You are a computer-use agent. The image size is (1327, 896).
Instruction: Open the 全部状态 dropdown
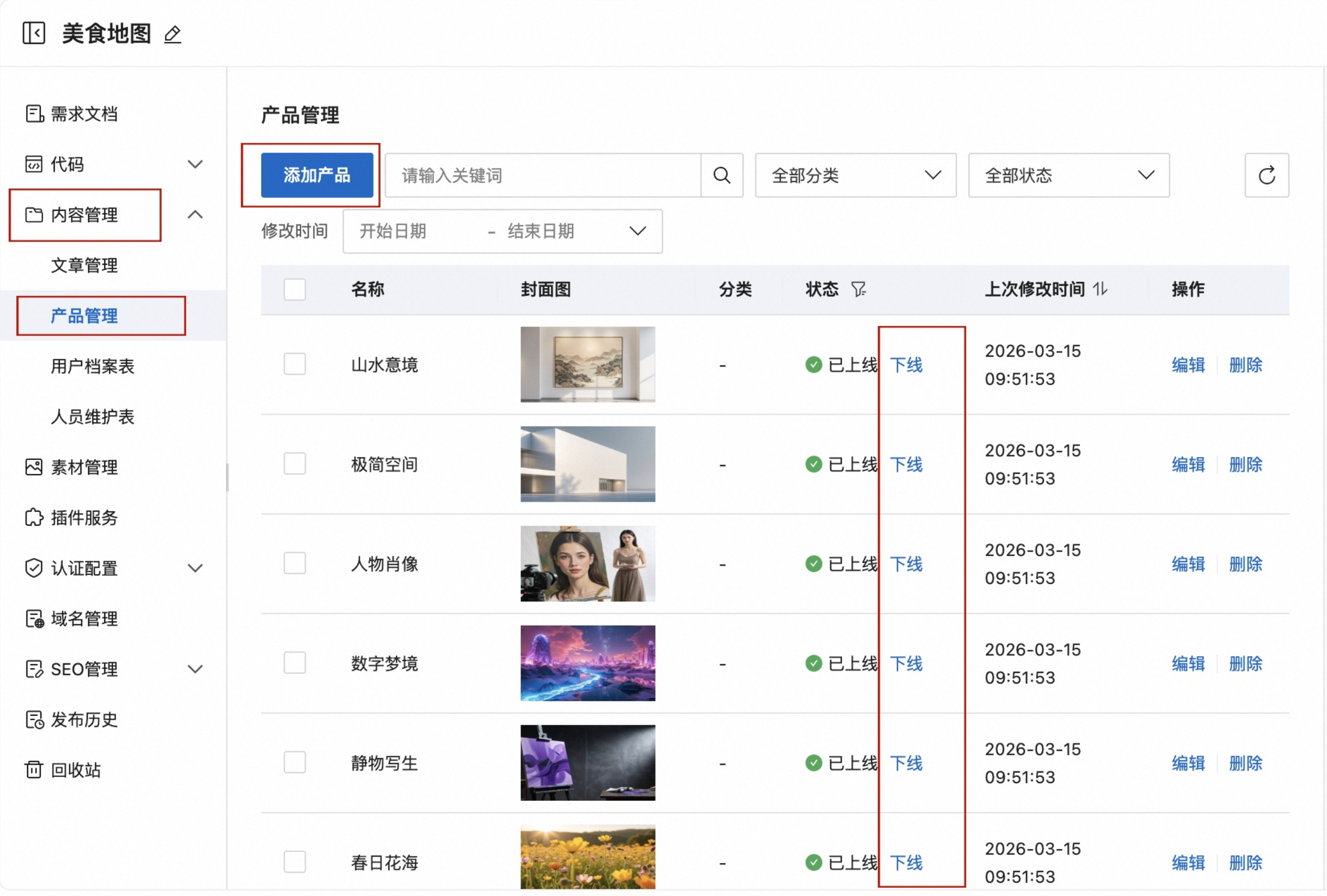click(1068, 175)
